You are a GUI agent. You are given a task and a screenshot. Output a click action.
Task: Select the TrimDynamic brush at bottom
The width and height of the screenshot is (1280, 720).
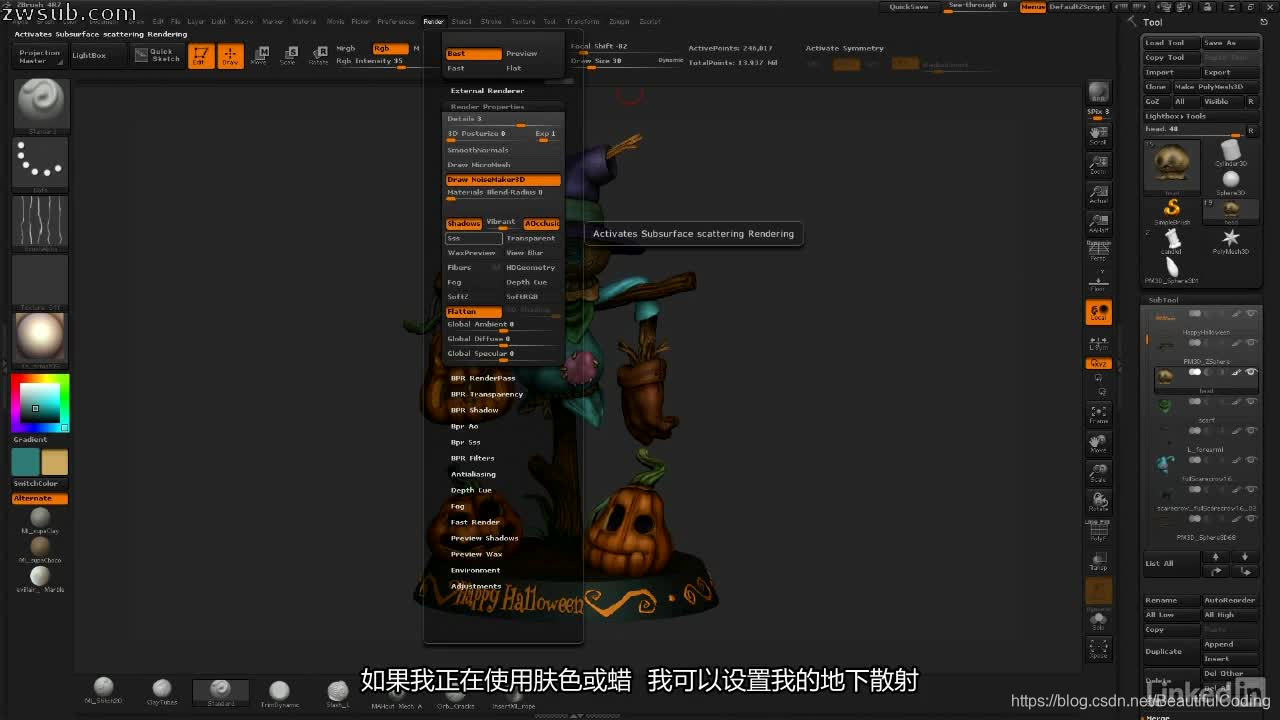(x=280, y=692)
